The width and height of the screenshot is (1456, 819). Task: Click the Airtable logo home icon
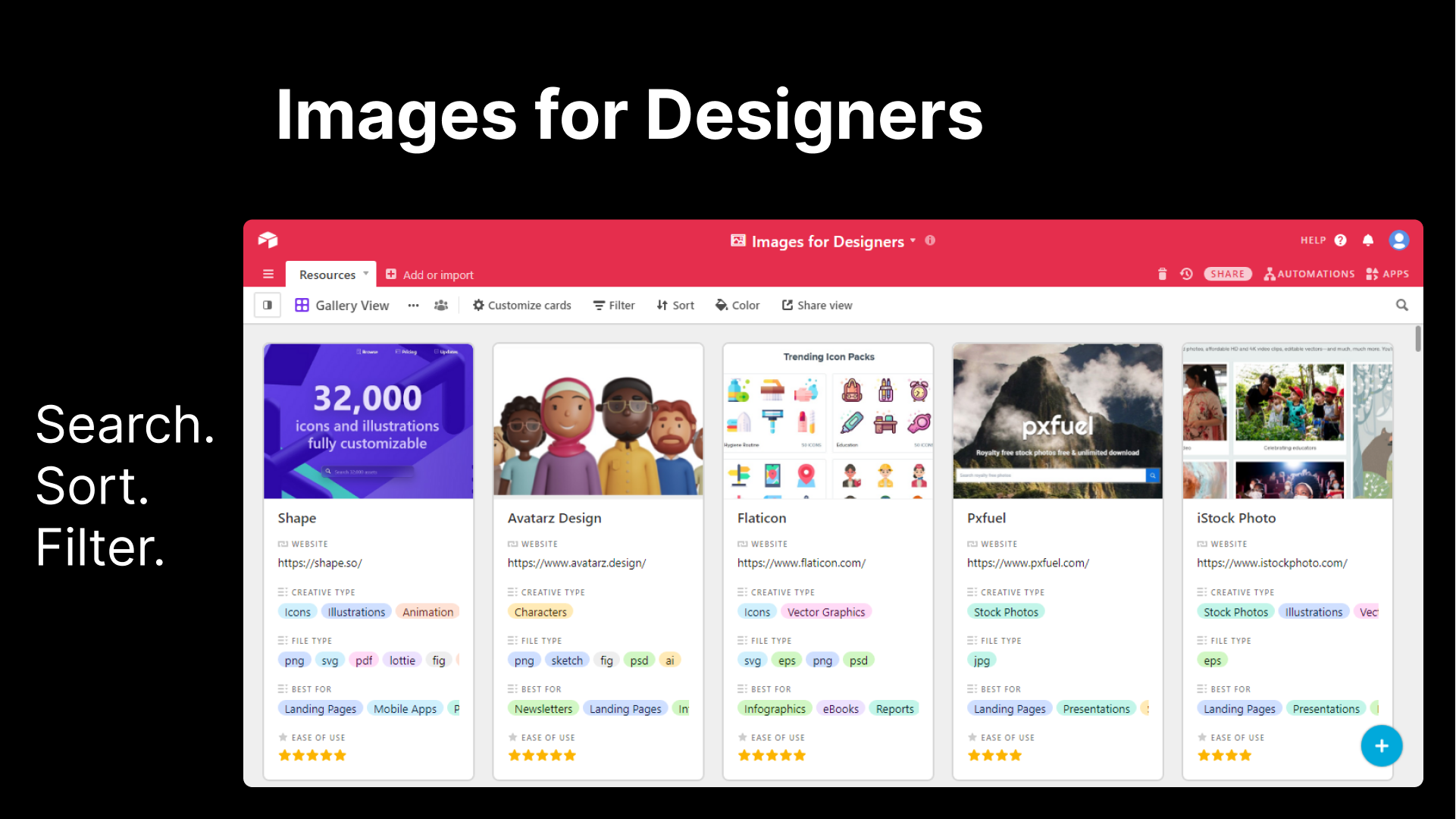pyautogui.click(x=268, y=240)
